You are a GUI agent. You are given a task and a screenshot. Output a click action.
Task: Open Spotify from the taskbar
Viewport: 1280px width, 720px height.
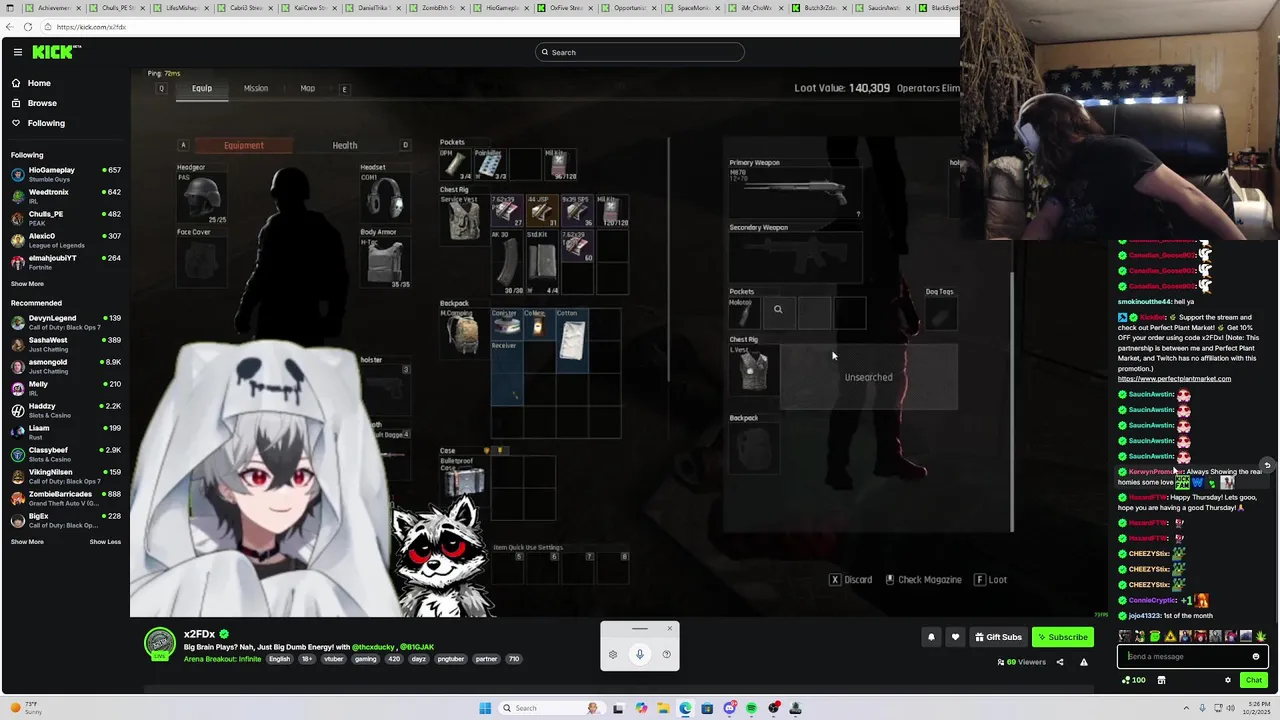(751, 708)
